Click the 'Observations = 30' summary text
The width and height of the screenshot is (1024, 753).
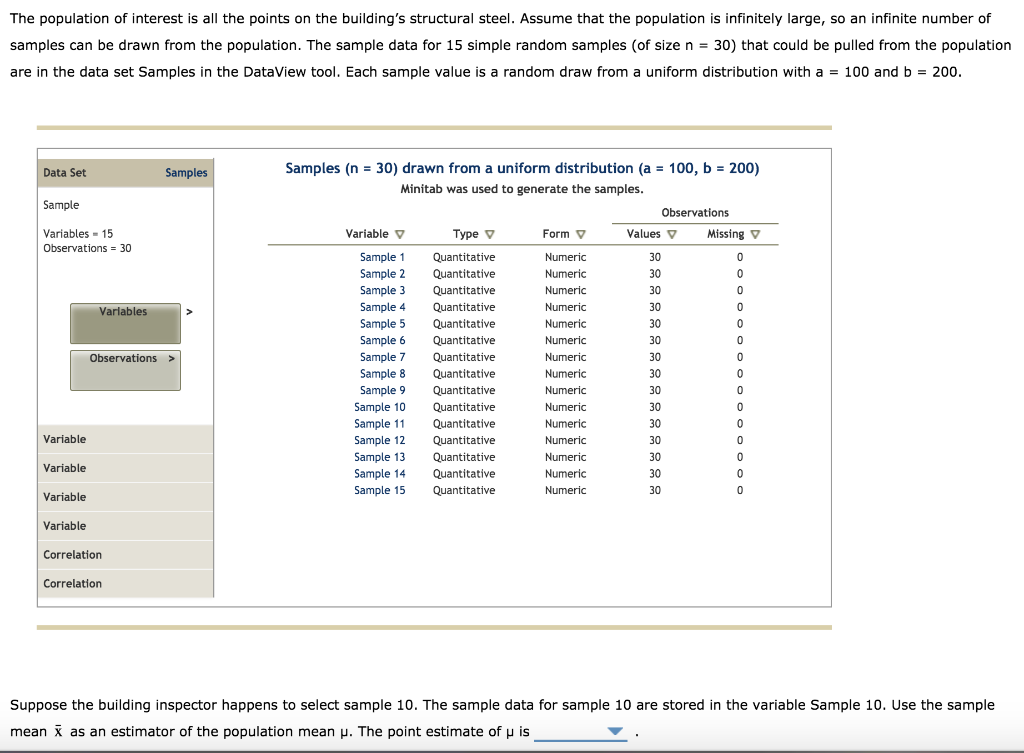[87, 248]
